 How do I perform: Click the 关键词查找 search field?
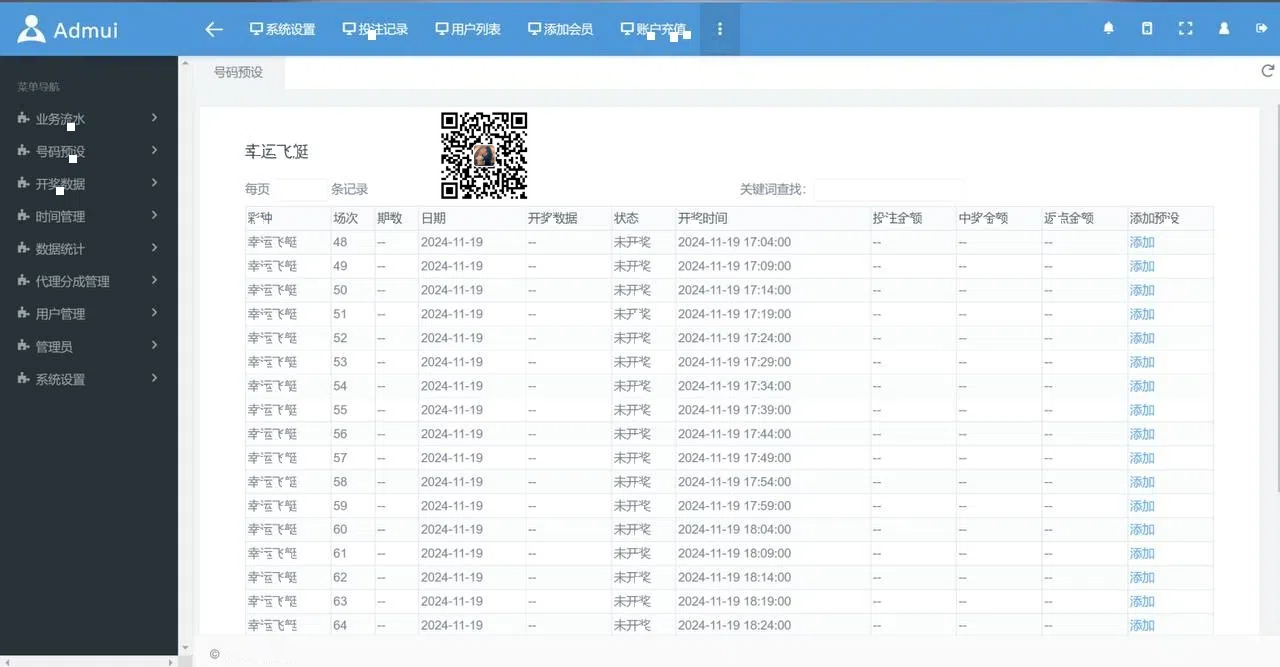pyautogui.click(x=888, y=189)
